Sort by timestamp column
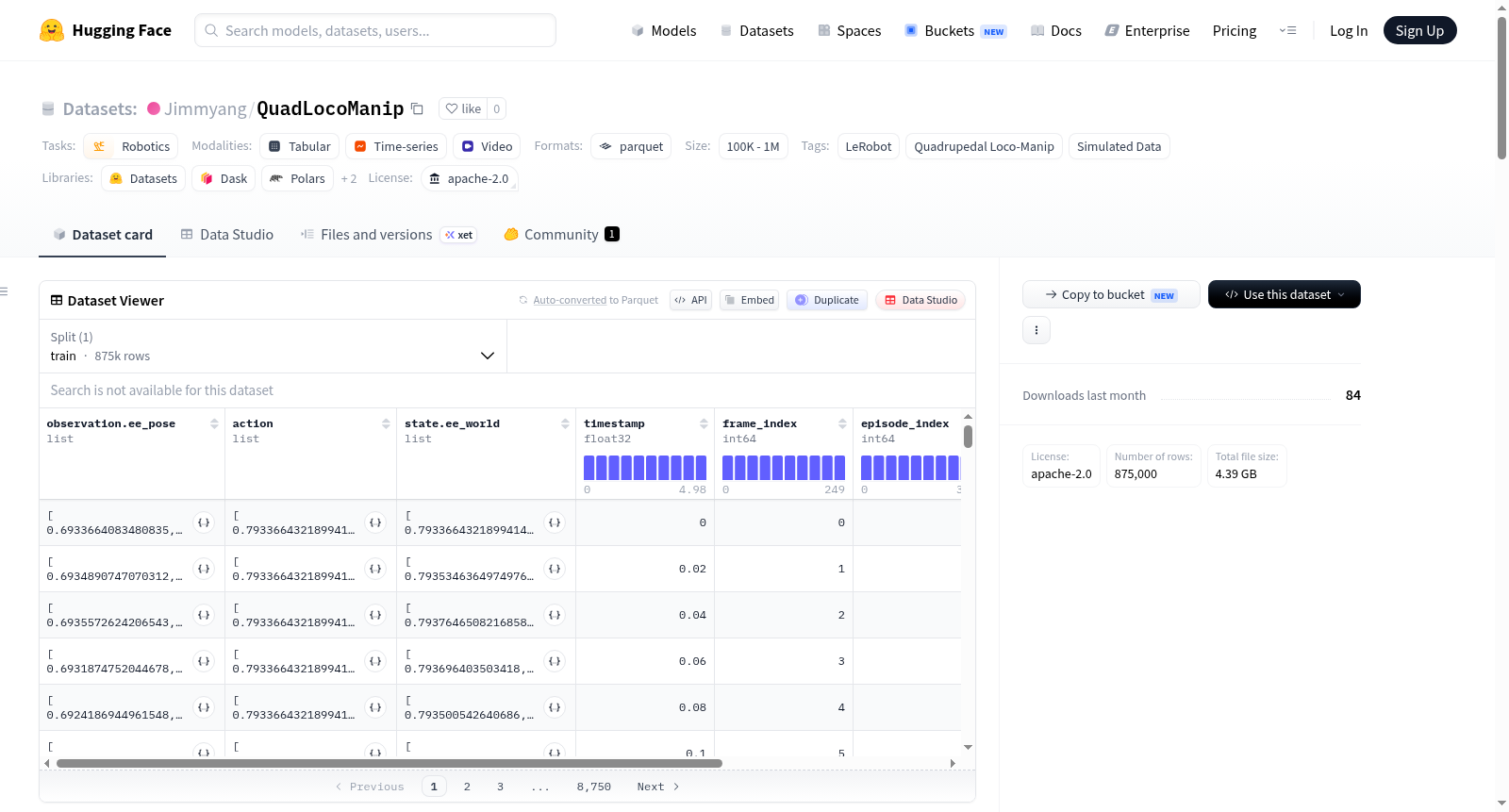Viewport: 1509px width, 812px height. [x=704, y=423]
